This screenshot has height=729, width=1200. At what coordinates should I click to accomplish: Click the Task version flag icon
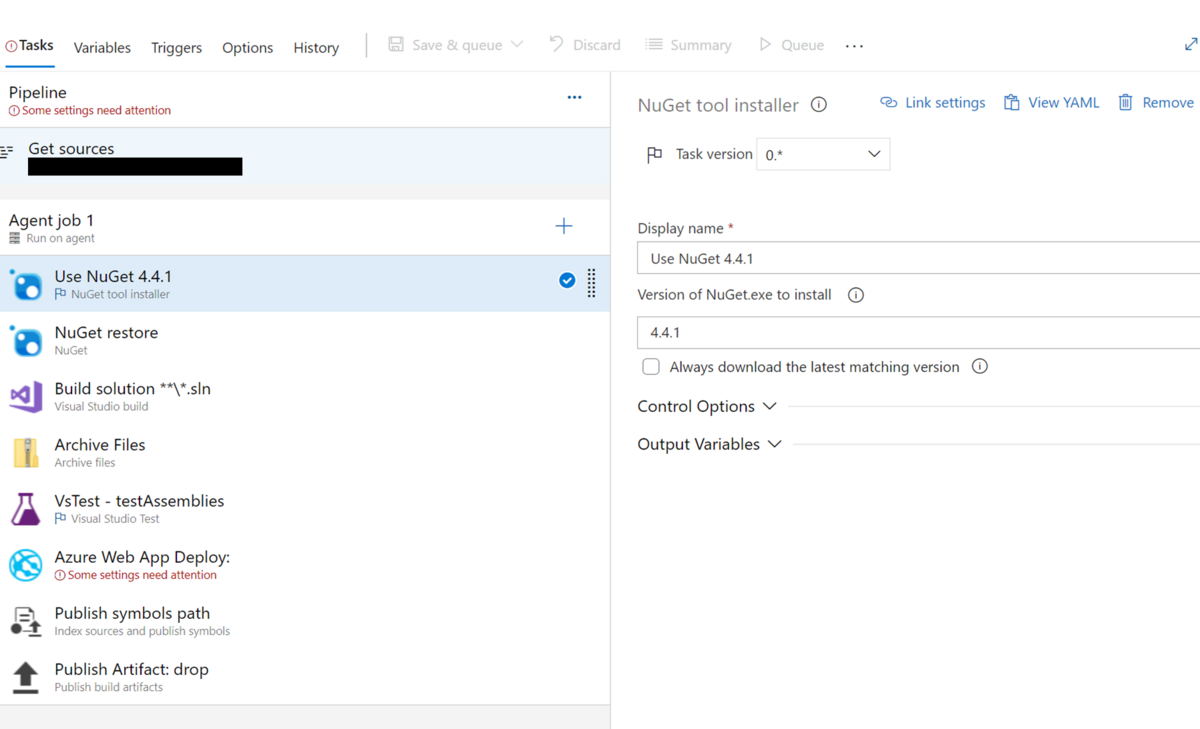[x=654, y=154]
